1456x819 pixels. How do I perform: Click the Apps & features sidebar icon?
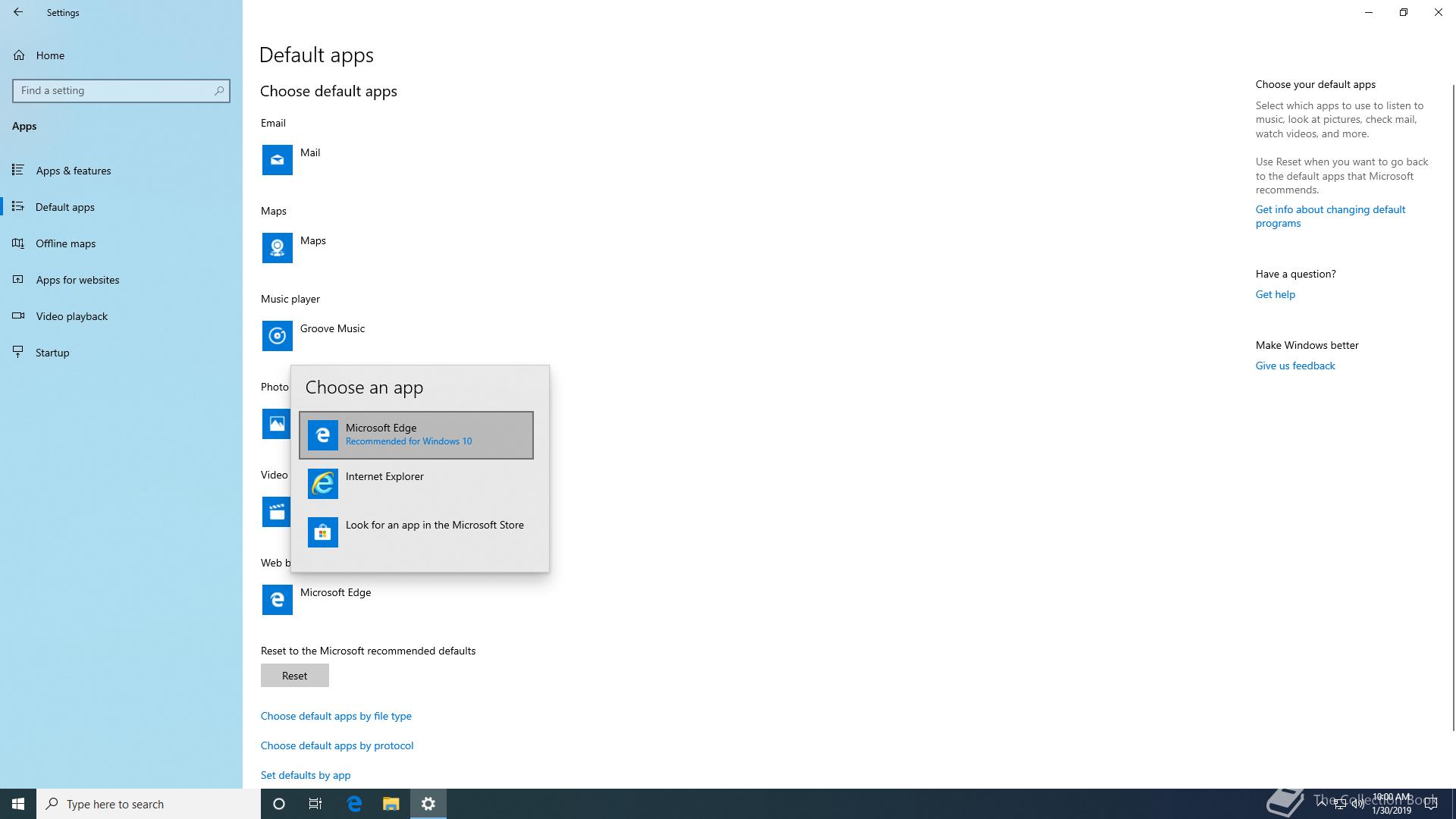point(18,170)
